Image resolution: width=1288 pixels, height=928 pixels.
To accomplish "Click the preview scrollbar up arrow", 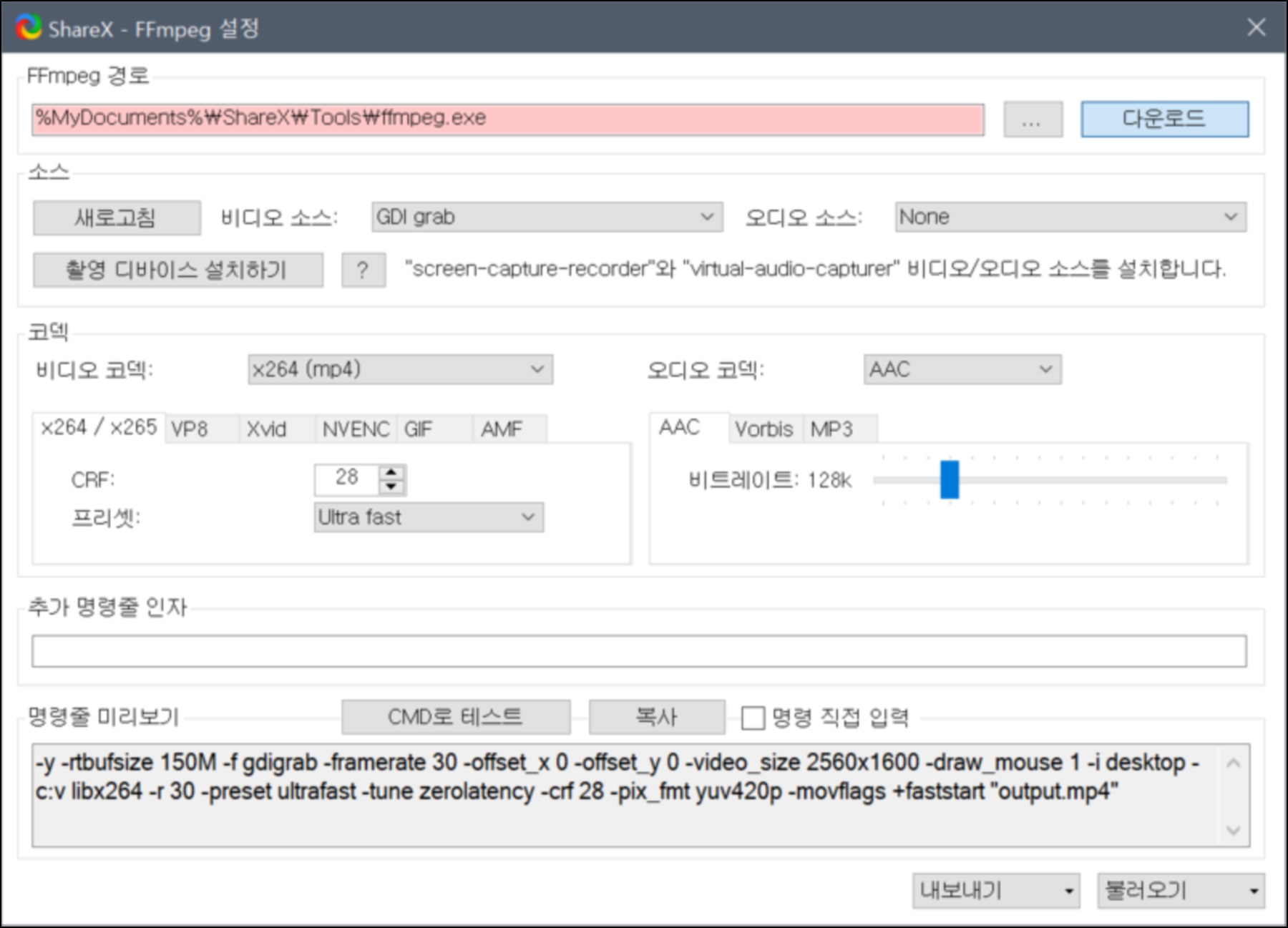I will pyautogui.click(x=1234, y=763).
